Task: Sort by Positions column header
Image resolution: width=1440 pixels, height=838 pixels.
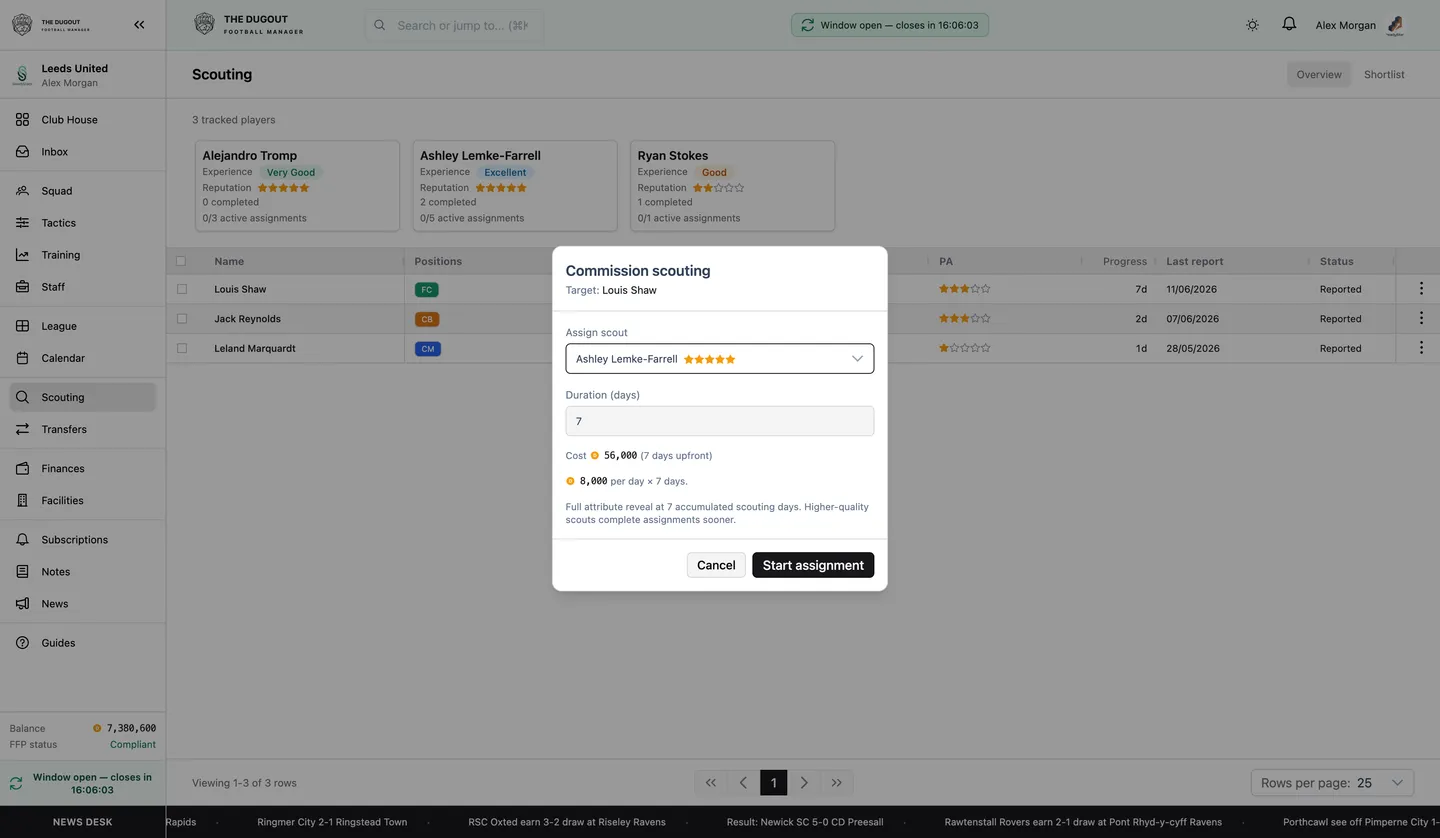Action: click(438, 261)
